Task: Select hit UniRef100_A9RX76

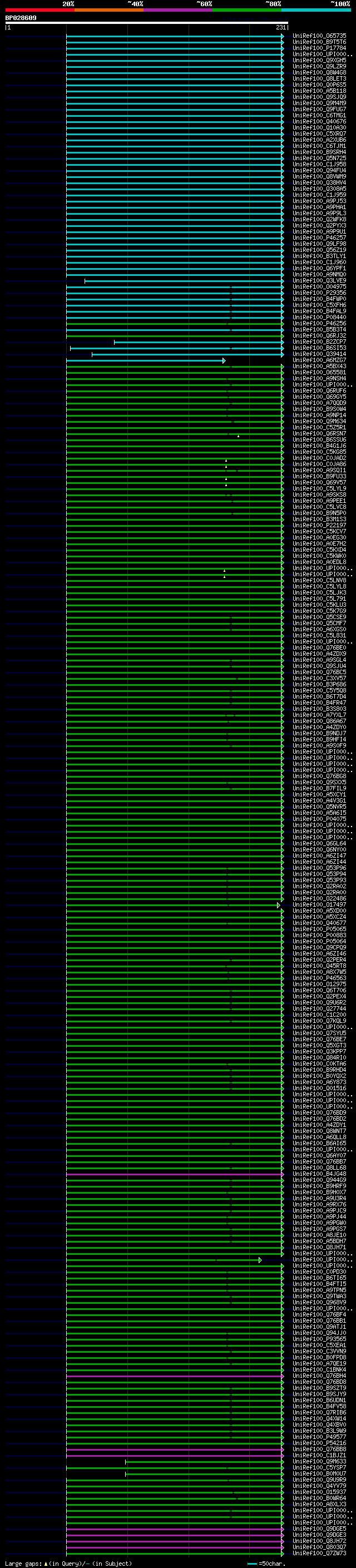Action: coord(319,1205)
